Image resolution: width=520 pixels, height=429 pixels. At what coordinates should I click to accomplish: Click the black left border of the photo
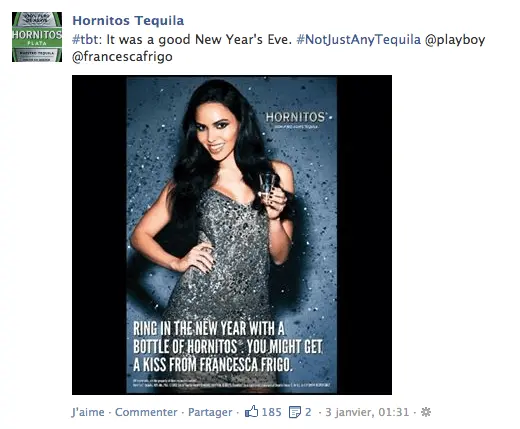(99, 235)
